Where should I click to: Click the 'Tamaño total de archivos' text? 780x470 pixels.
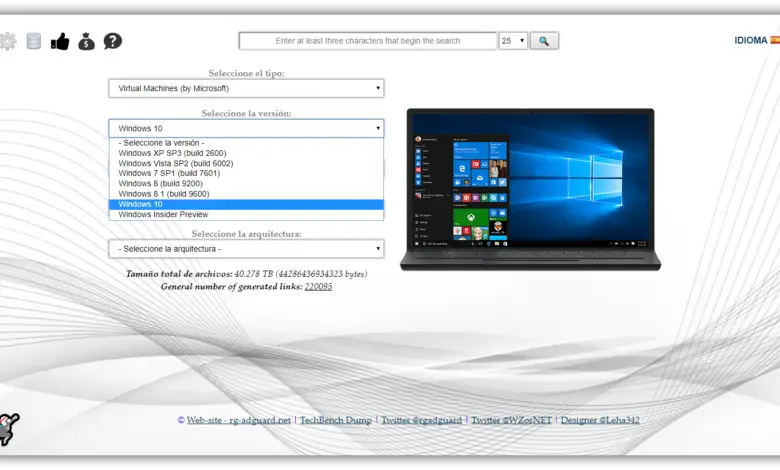click(x=179, y=274)
